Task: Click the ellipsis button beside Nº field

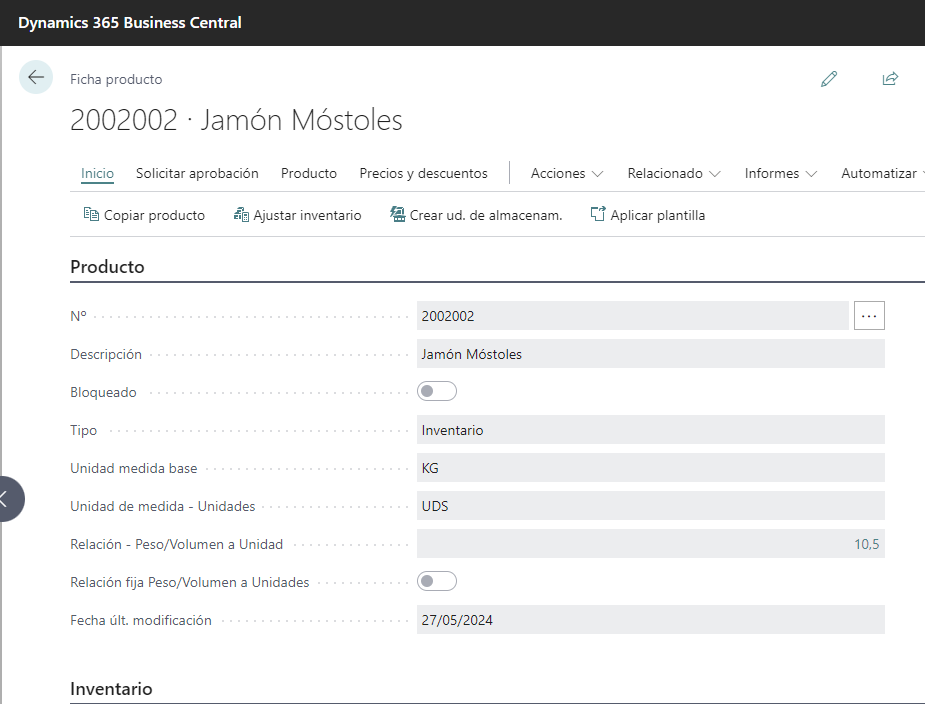Action: tap(869, 316)
